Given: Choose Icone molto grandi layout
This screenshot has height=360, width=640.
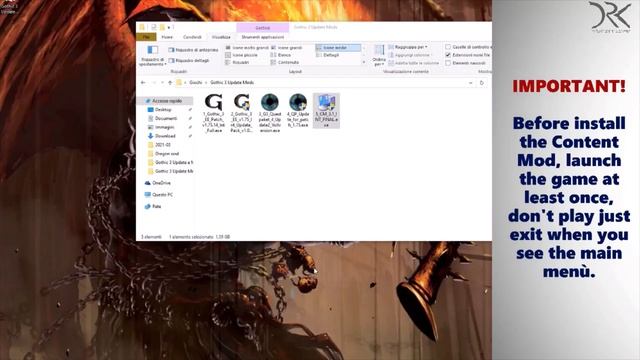Looking at the screenshot, I should point(247,48).
